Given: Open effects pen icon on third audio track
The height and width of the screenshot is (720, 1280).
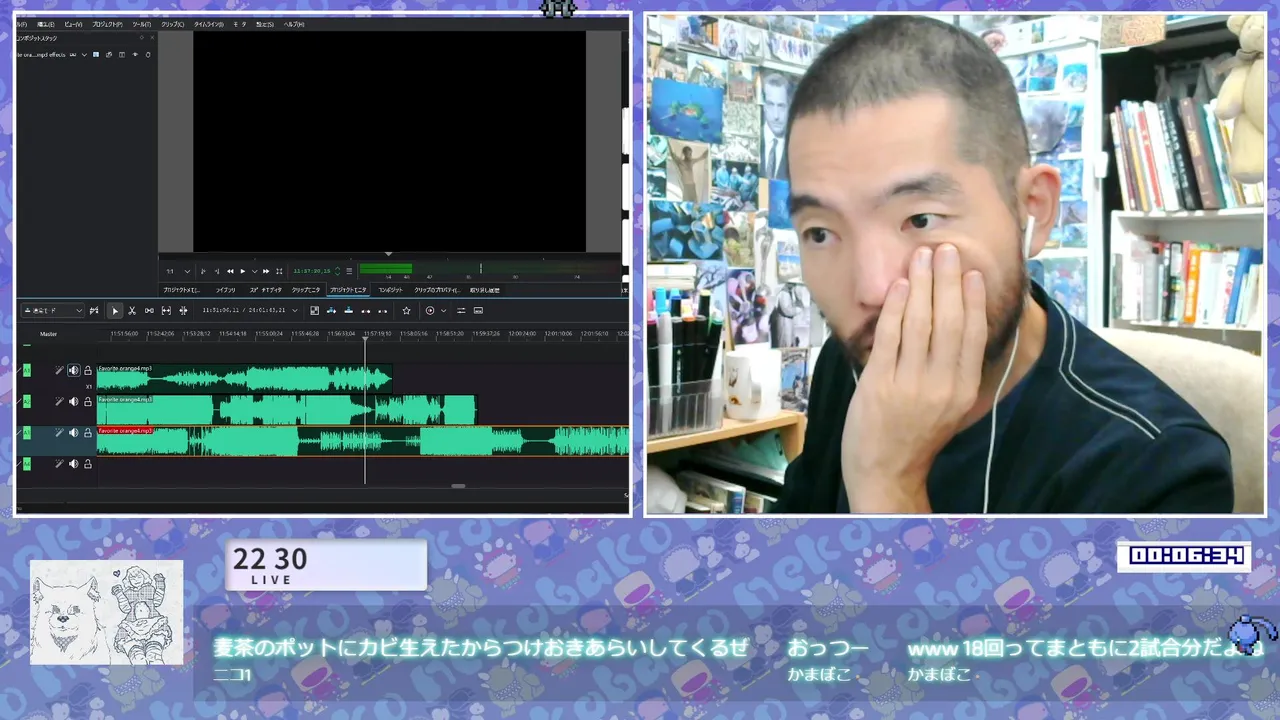Looking at the screenshot, I should pyautogui.click(x=59, y=433).
